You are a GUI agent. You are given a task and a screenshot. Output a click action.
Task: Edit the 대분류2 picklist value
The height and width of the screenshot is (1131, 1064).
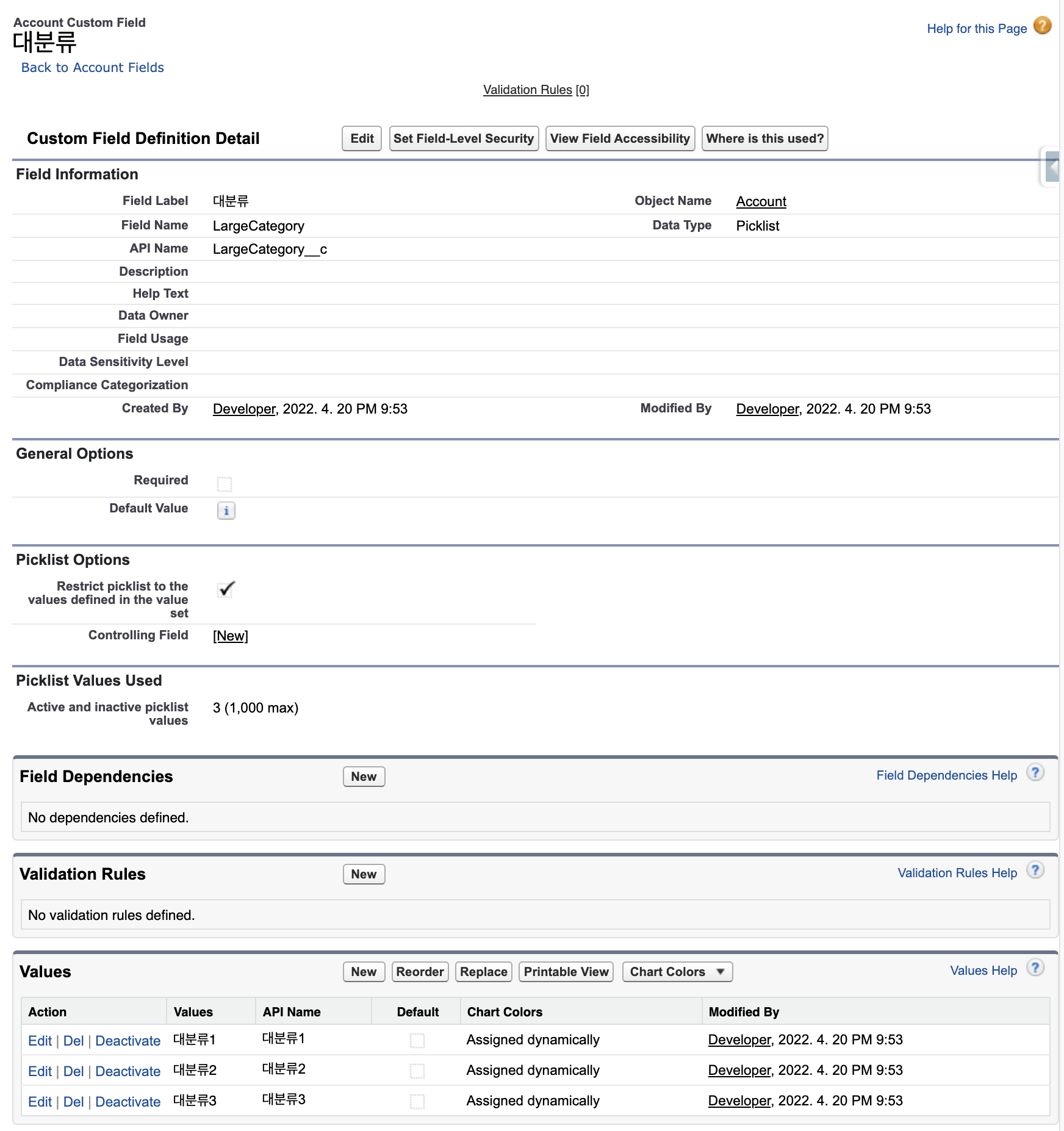pos(40,1071)
